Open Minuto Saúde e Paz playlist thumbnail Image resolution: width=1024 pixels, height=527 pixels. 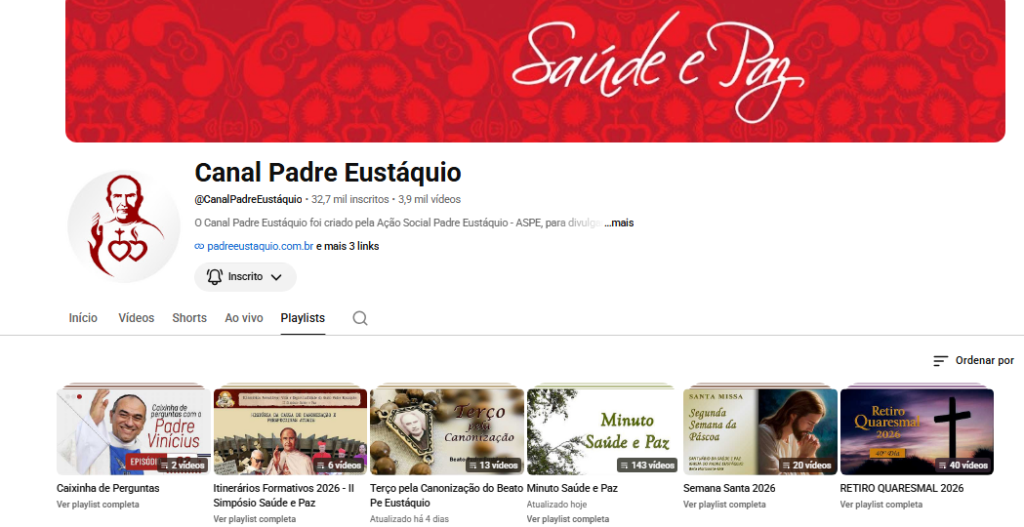(603, 431)
